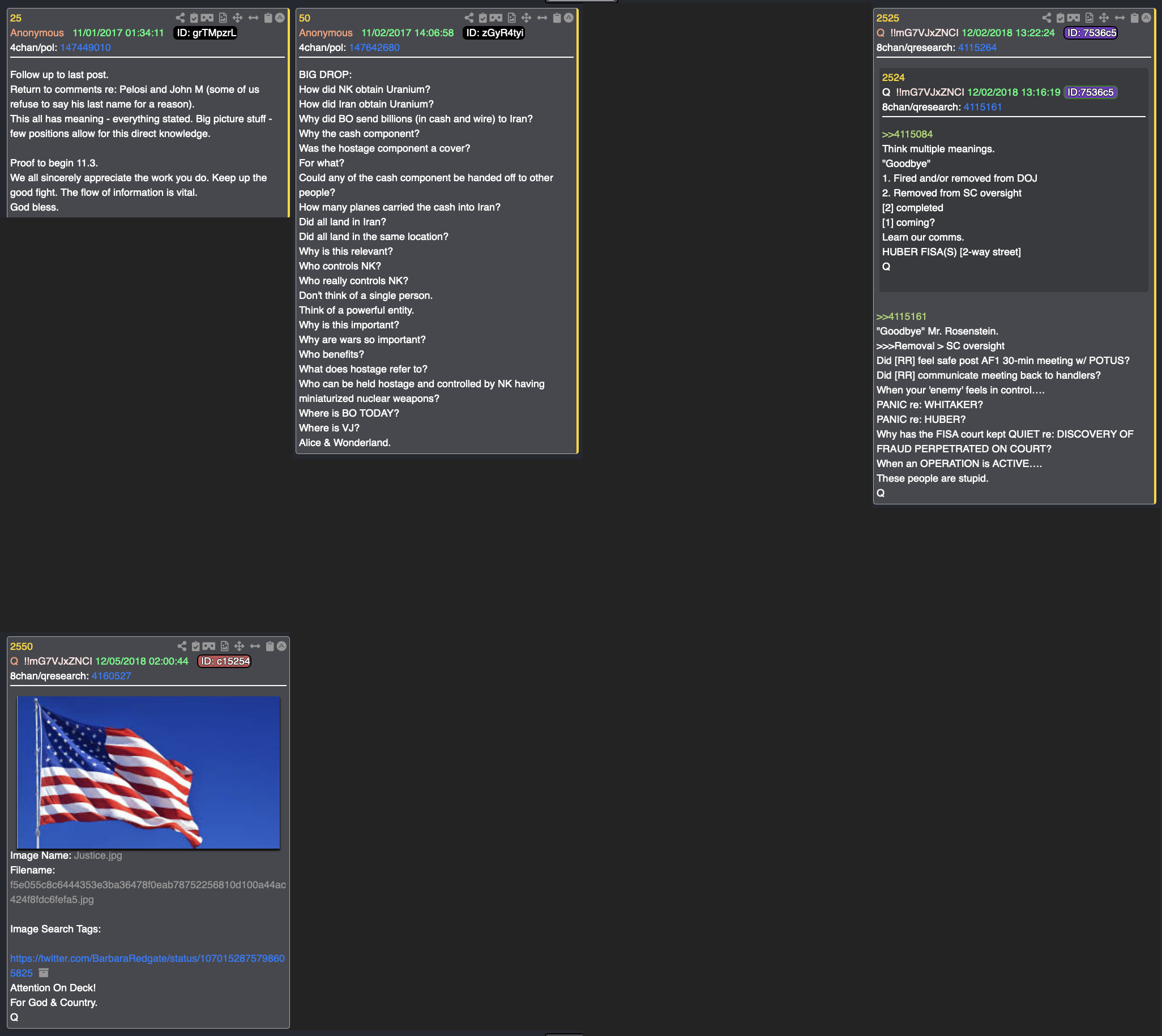This screenshot has width=1162, height=1036.
Task: Click the share icon on post 2550
Action: click(x=182, y=647)
